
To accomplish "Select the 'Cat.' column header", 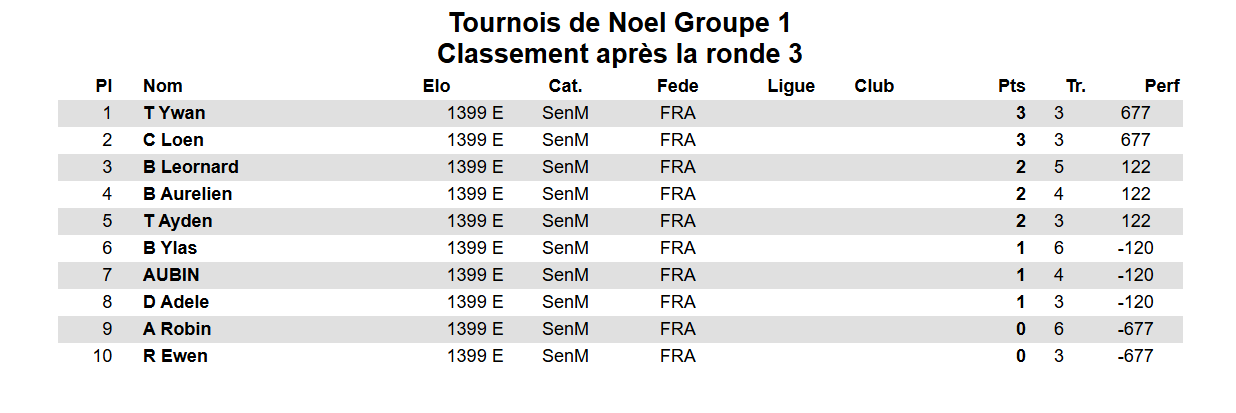I will coord(565,86).
